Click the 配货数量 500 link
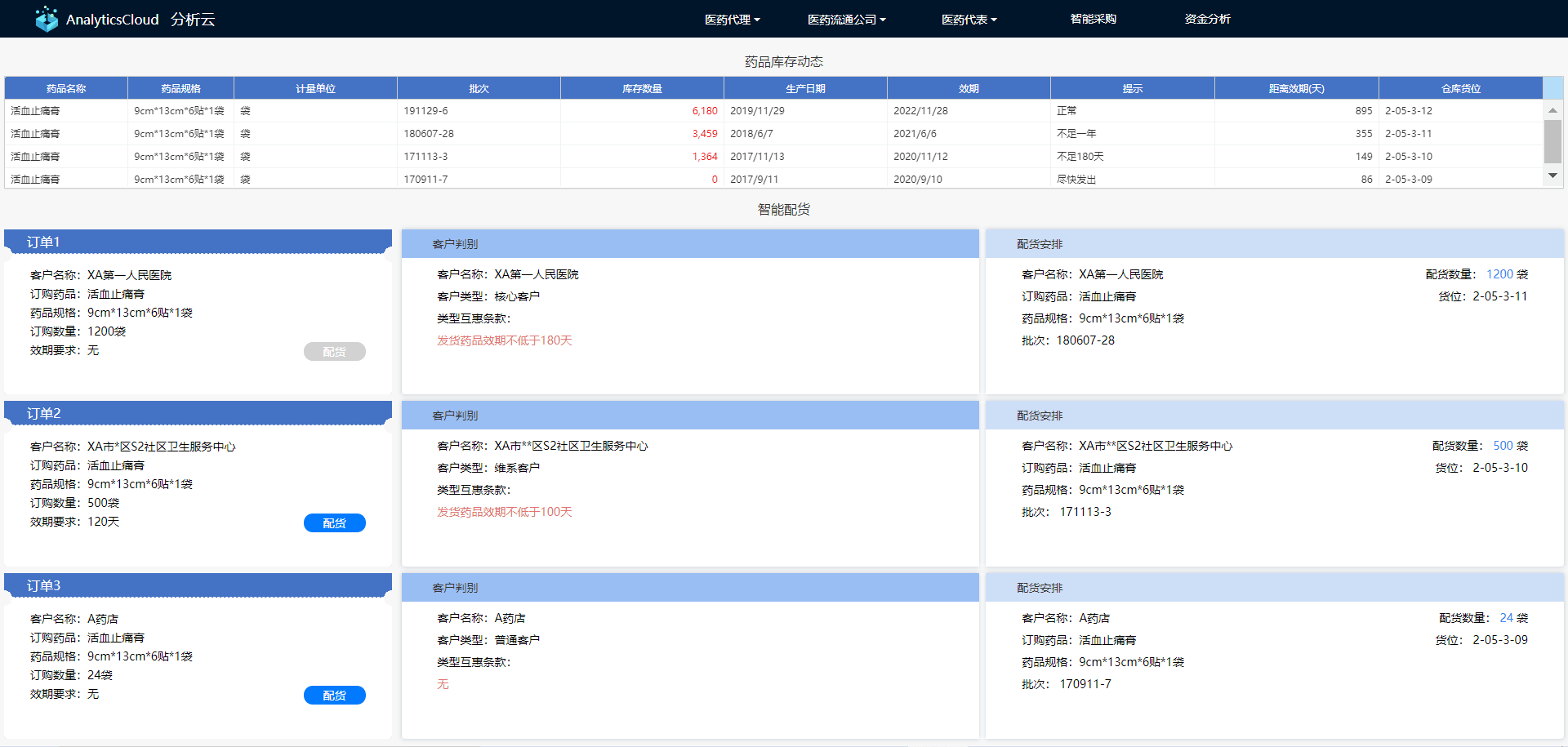The image size is (1568, 747). click(x=1502, y=446)
